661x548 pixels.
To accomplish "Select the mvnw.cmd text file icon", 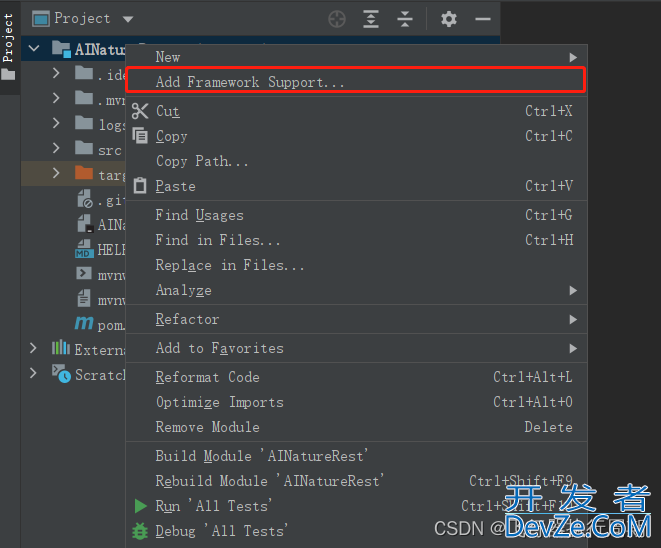I will click(84, 298).
